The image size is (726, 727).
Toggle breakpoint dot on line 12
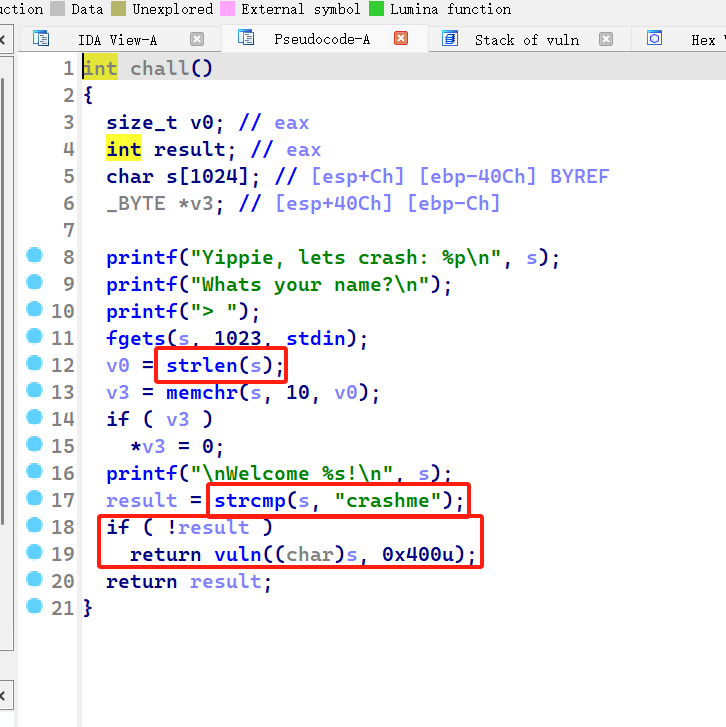(34, 363)
